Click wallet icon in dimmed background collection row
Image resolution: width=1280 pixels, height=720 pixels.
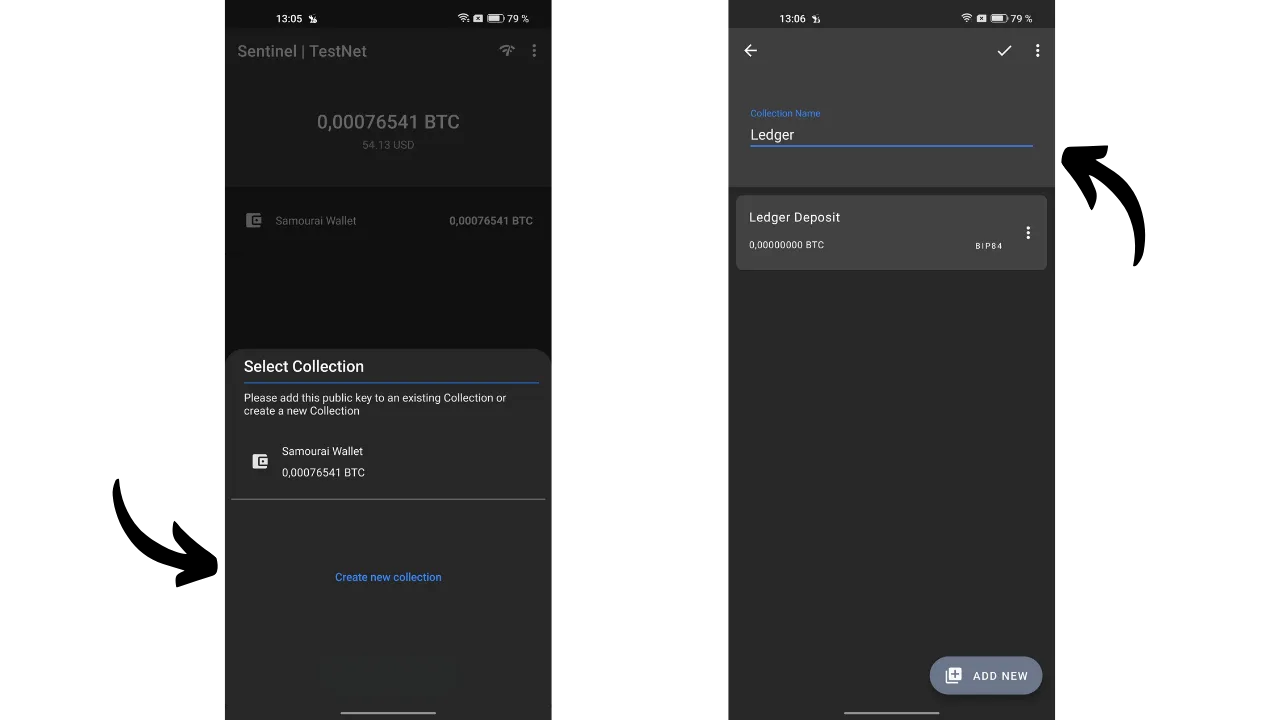(254, 221)
